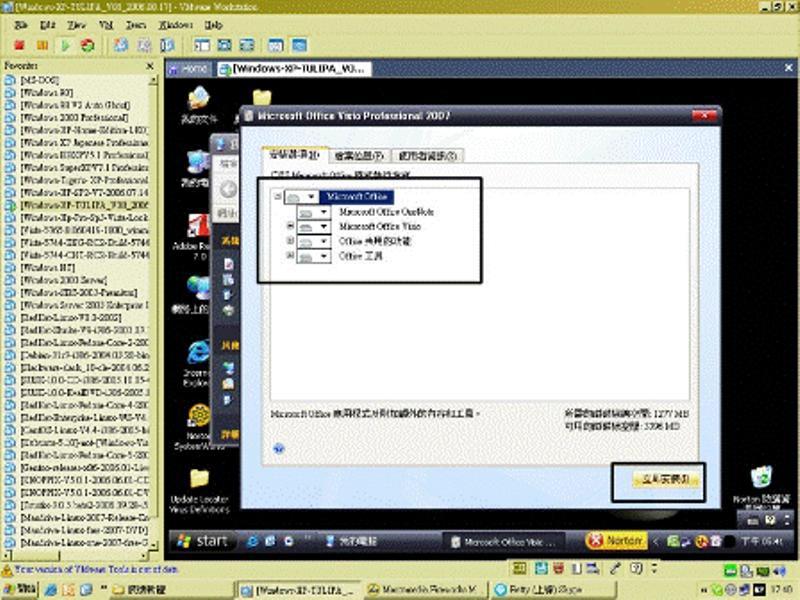Take a snapshot using the VMware toolbar icon

tap(121, 45)
